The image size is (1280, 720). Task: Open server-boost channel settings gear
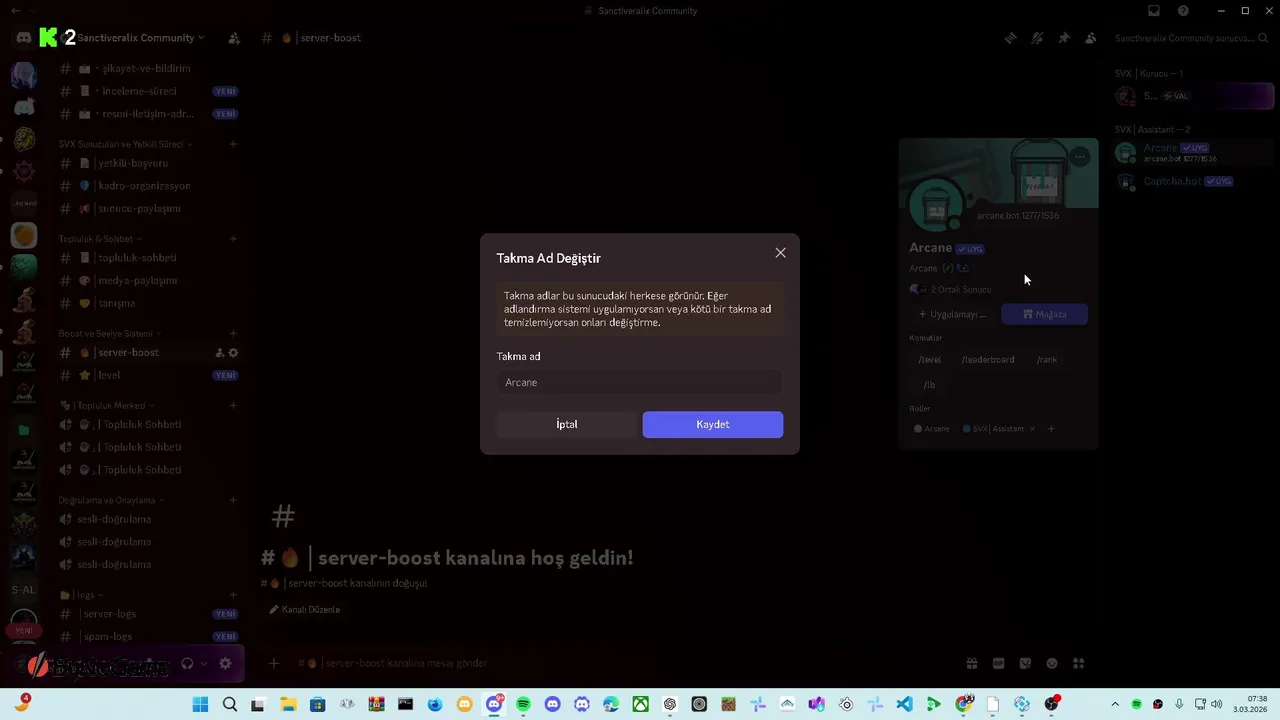coord(234,353)
